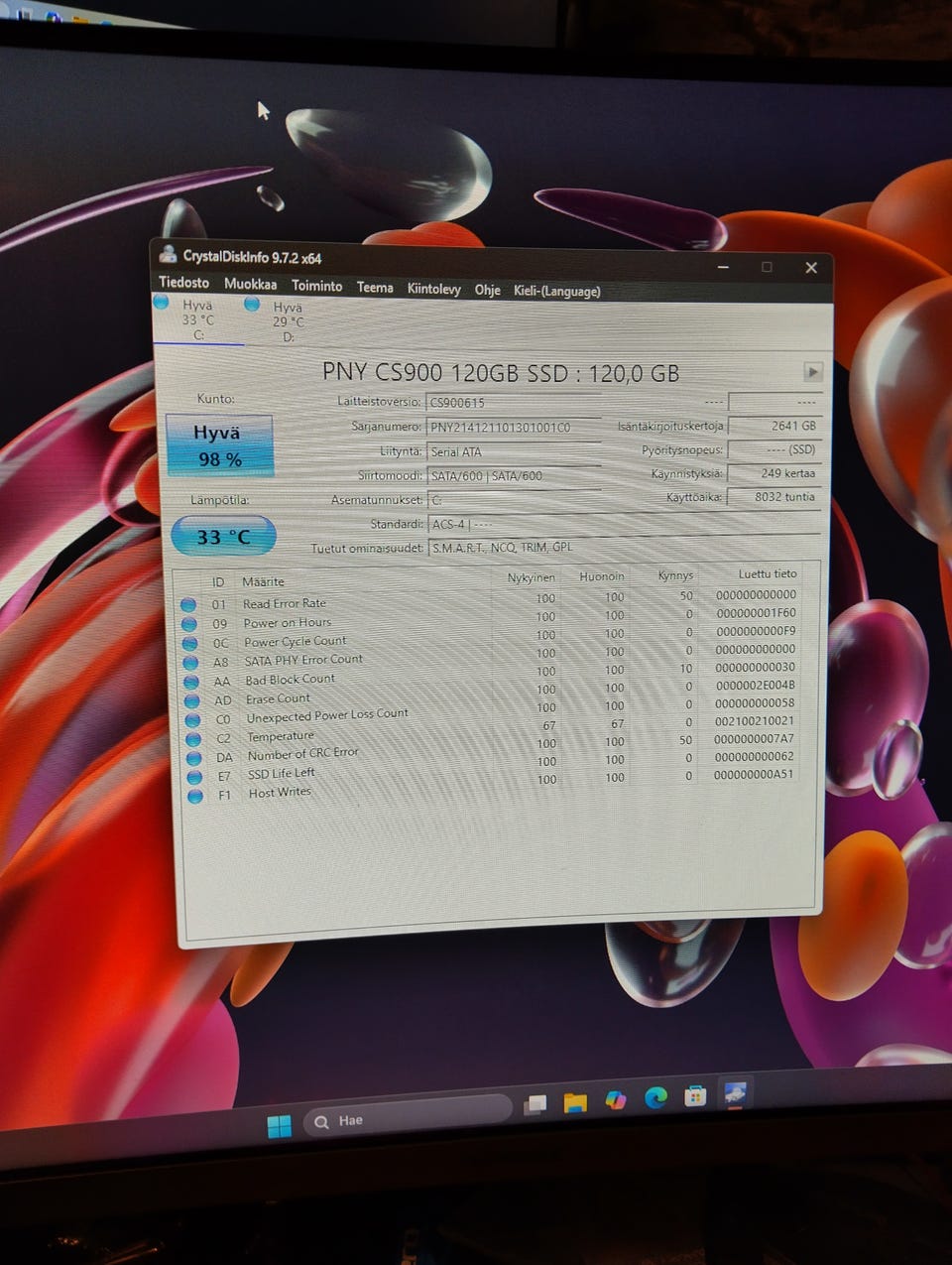The height and width of the screenshot is (1265, 952).
Task: Select the Power on Hours attribute name
Action: click(288, 623)
